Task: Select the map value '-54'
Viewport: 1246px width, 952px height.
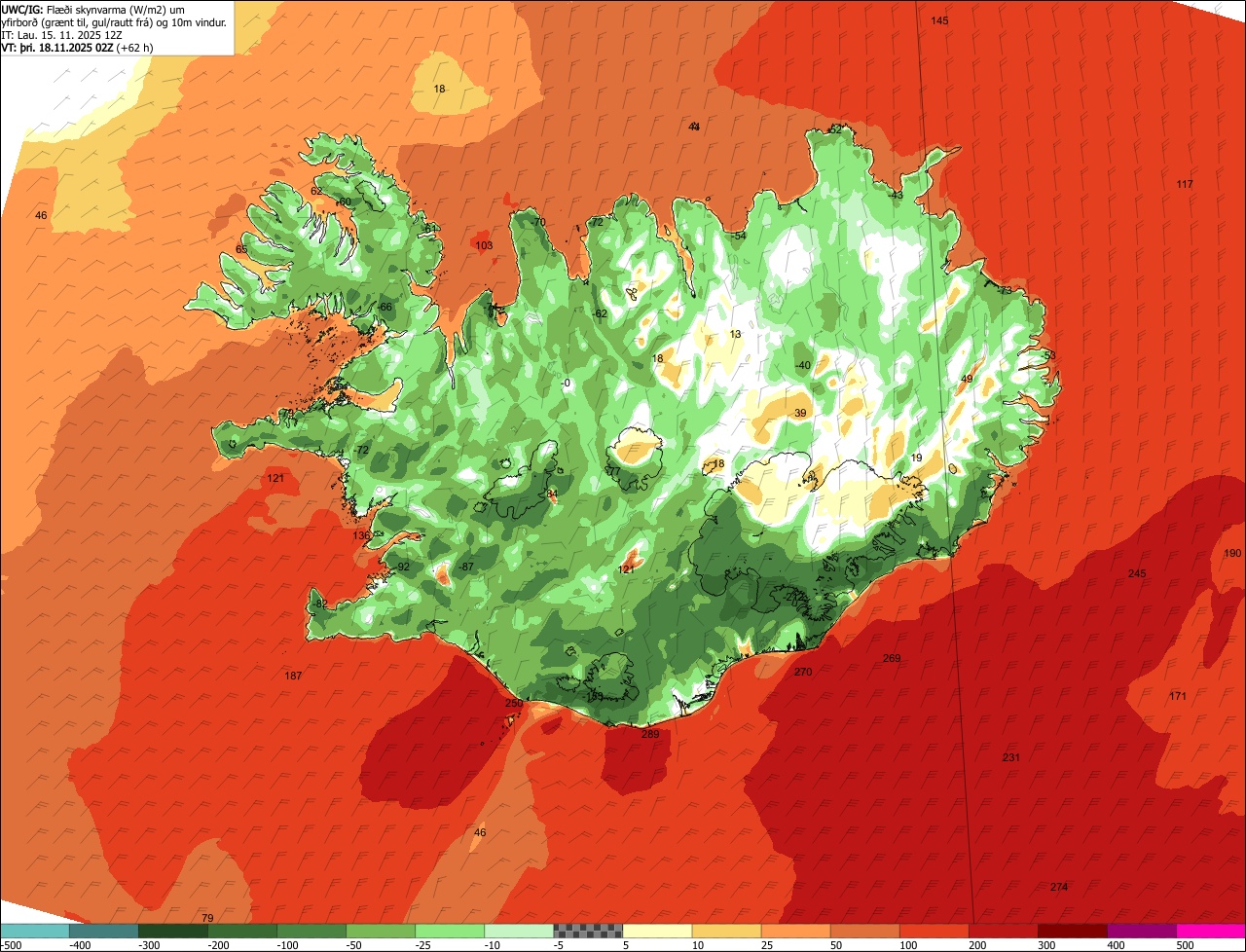Action: pyautogui.click(x=739, y=236)
